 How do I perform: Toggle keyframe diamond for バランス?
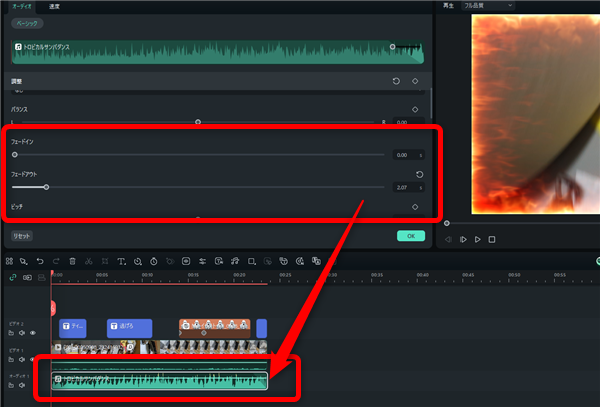point(415,109)
